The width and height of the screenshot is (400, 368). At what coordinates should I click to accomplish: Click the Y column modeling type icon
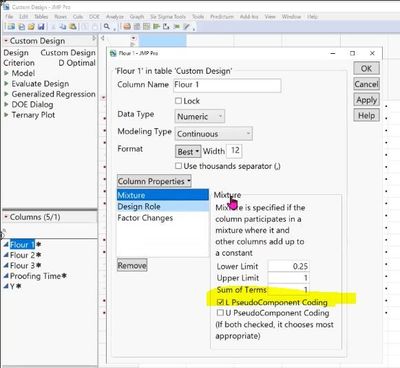(x=6, y=286)
